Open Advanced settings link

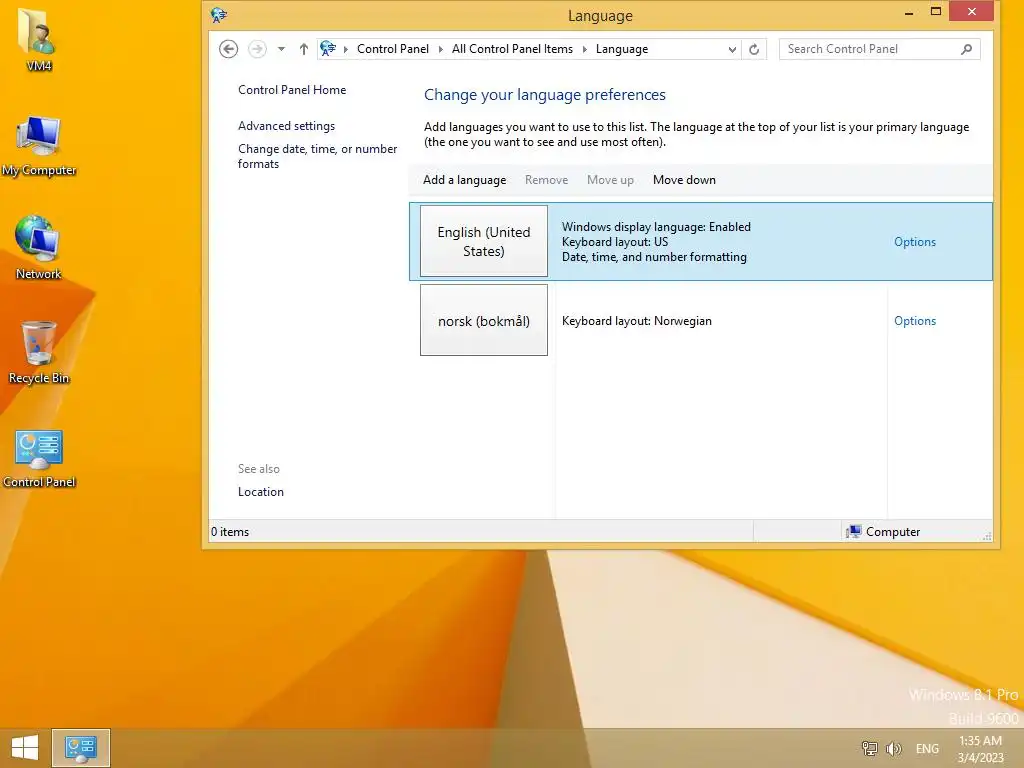[x=286, y=125]
